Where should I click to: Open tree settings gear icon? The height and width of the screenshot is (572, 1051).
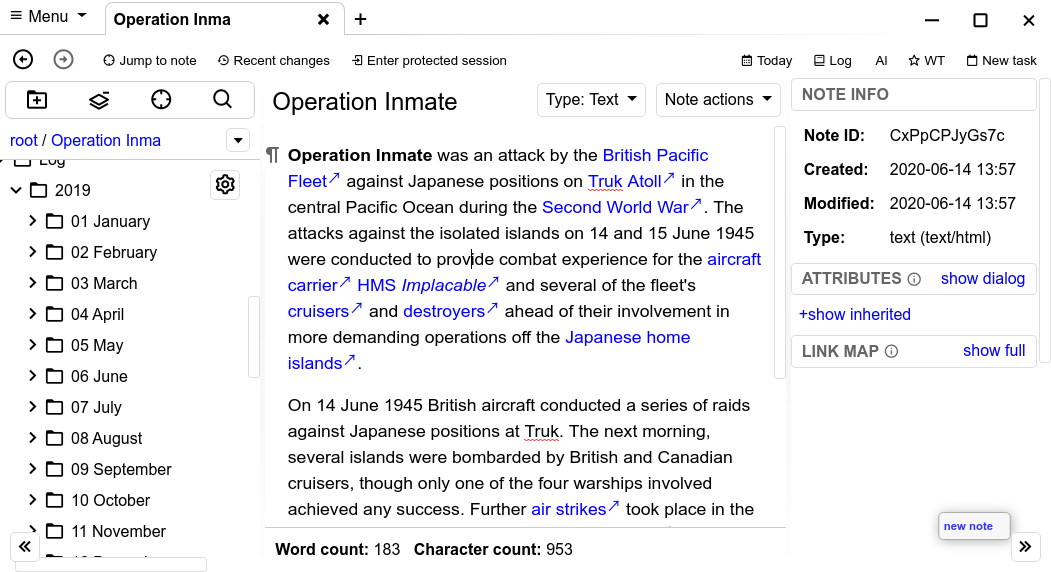pyautogui.click(x=225, y=184)
